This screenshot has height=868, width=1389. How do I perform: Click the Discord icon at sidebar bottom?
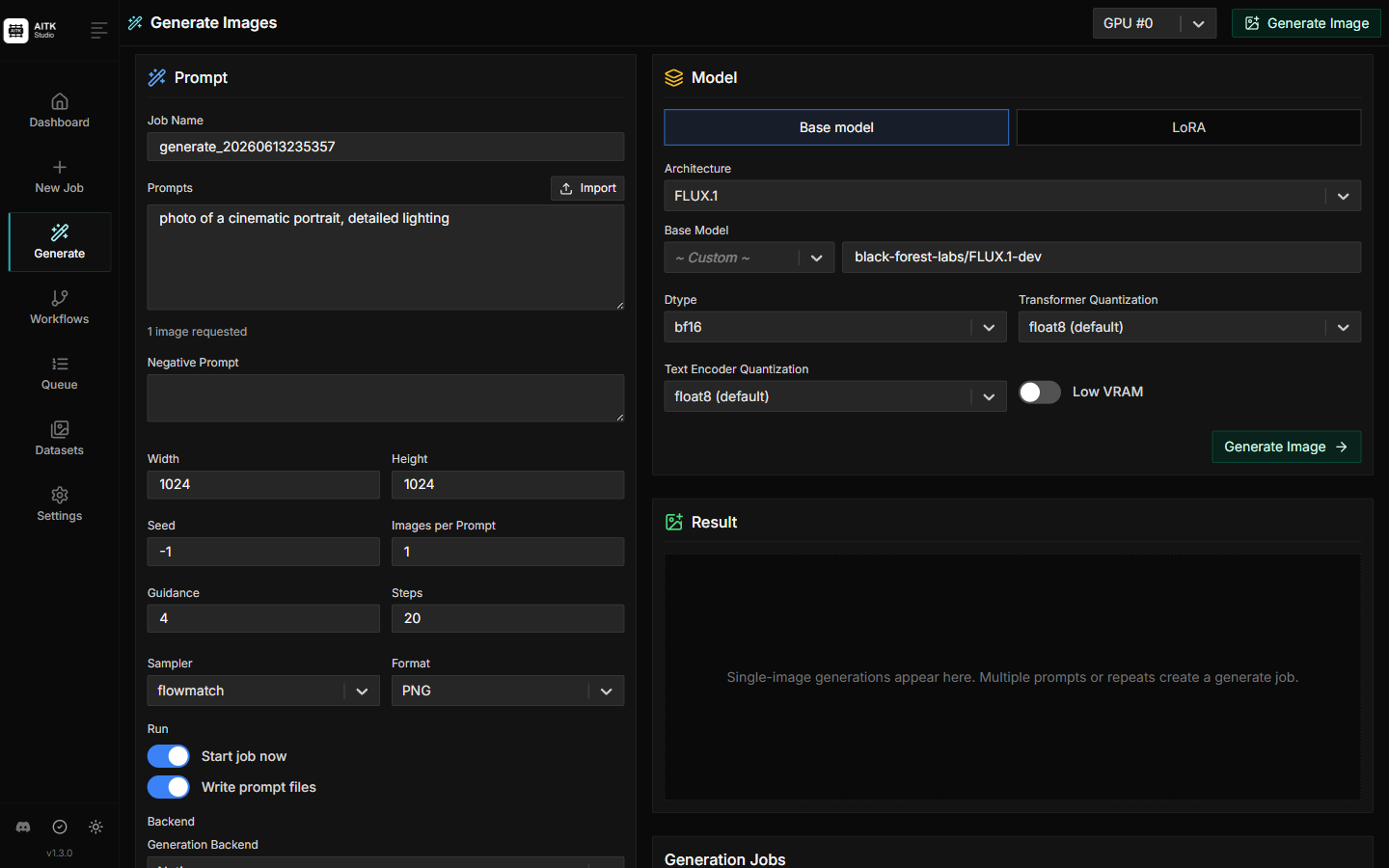(23, 827)
